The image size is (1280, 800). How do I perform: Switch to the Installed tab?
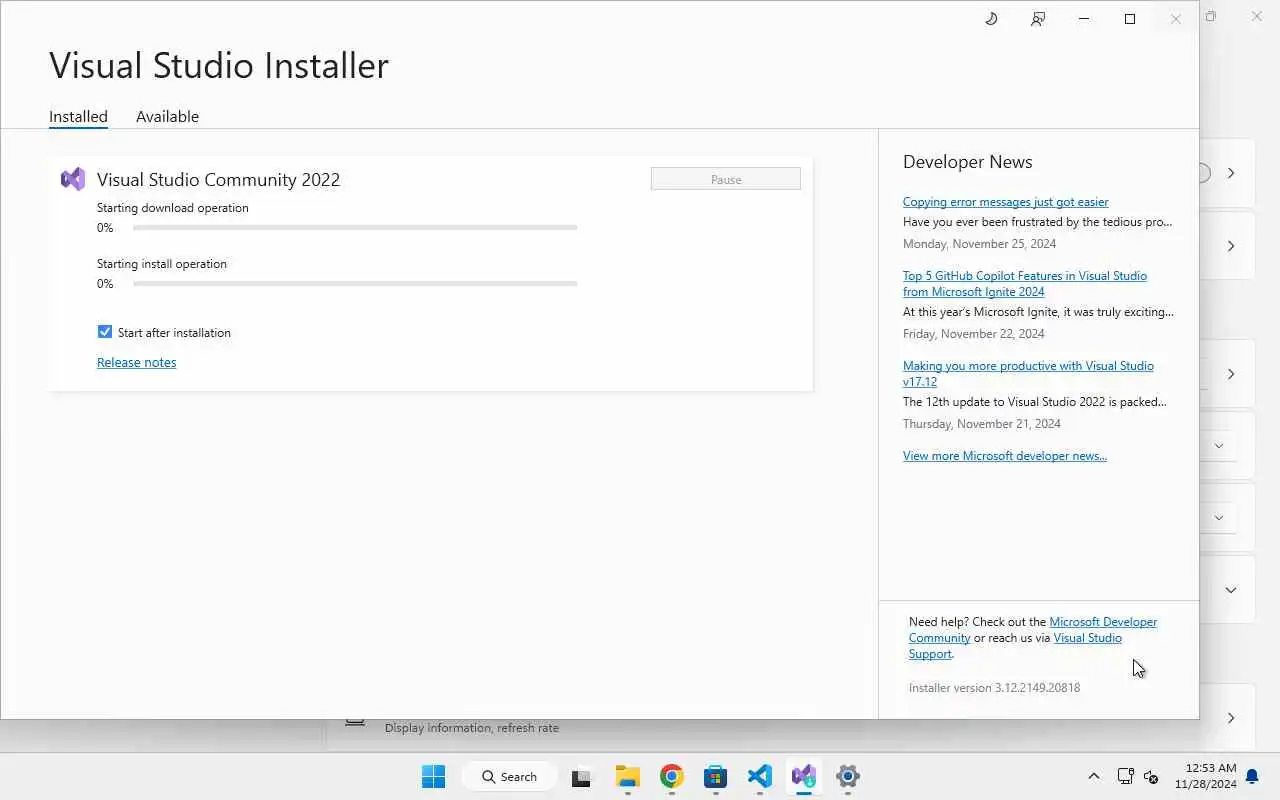78,116
